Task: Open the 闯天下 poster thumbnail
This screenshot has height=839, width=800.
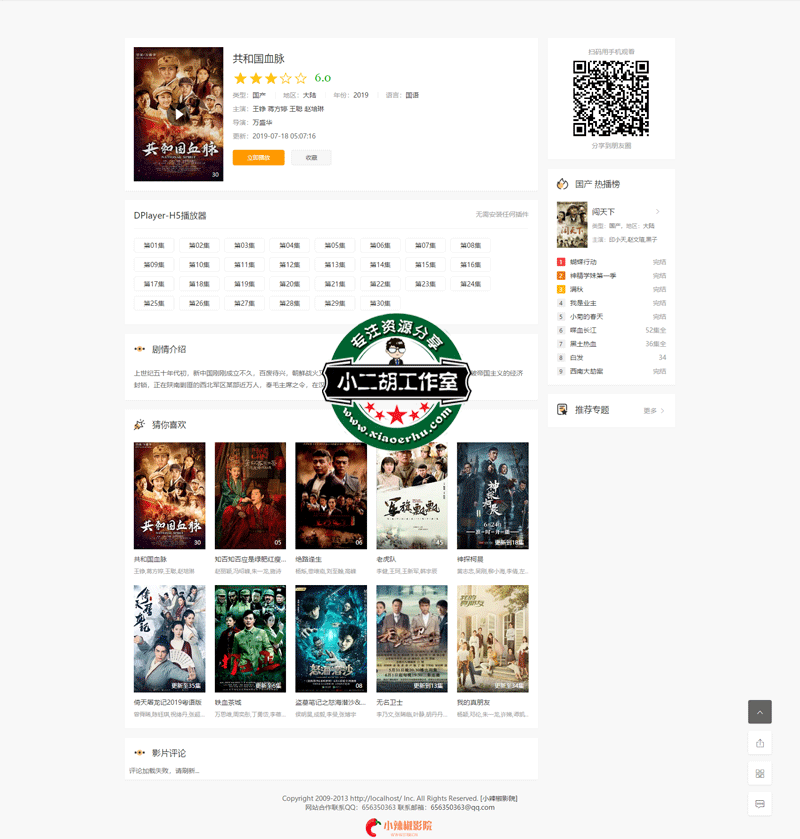Action: (x=572, y=225)
